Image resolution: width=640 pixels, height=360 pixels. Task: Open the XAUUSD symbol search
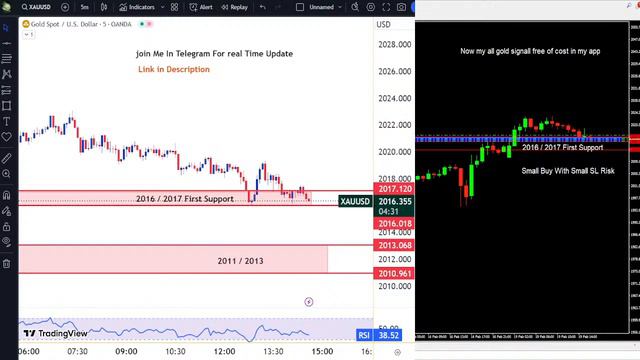36,7
